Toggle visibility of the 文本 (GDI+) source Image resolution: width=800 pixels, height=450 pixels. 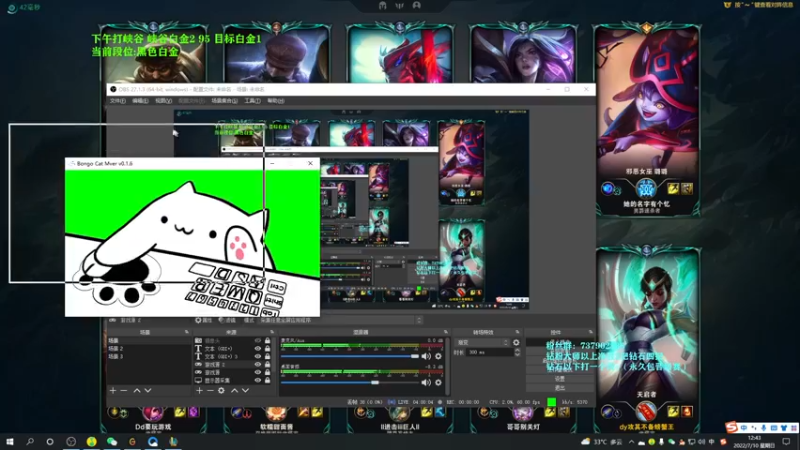[258, 348]
